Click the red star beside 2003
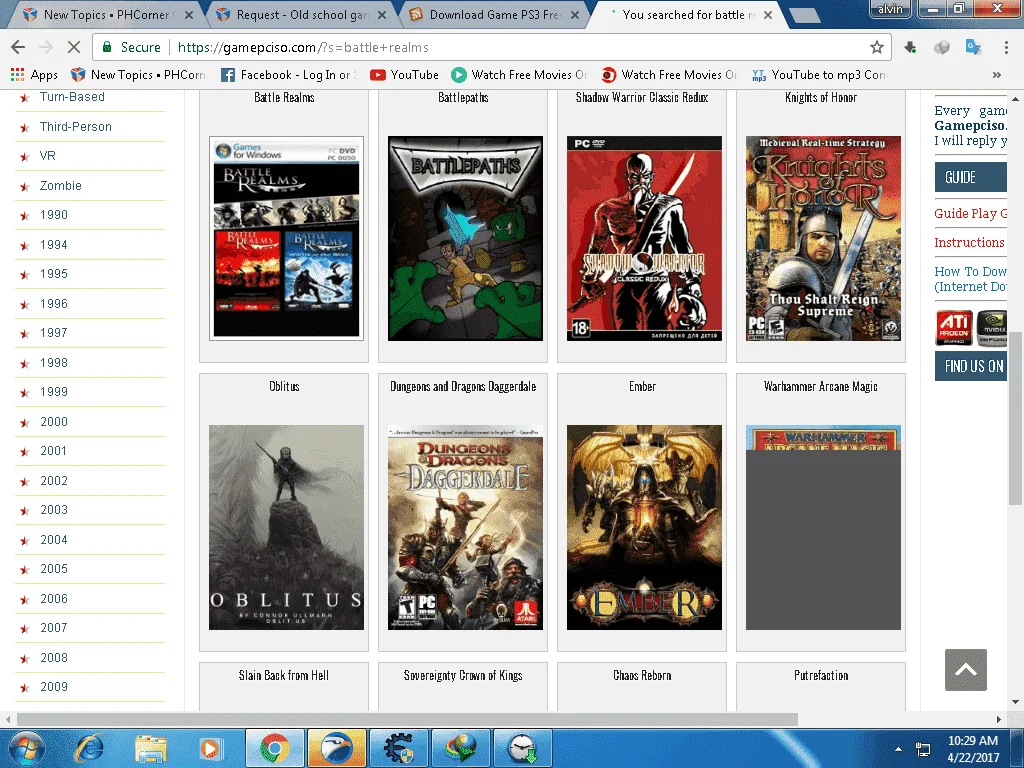 point(25,511)
